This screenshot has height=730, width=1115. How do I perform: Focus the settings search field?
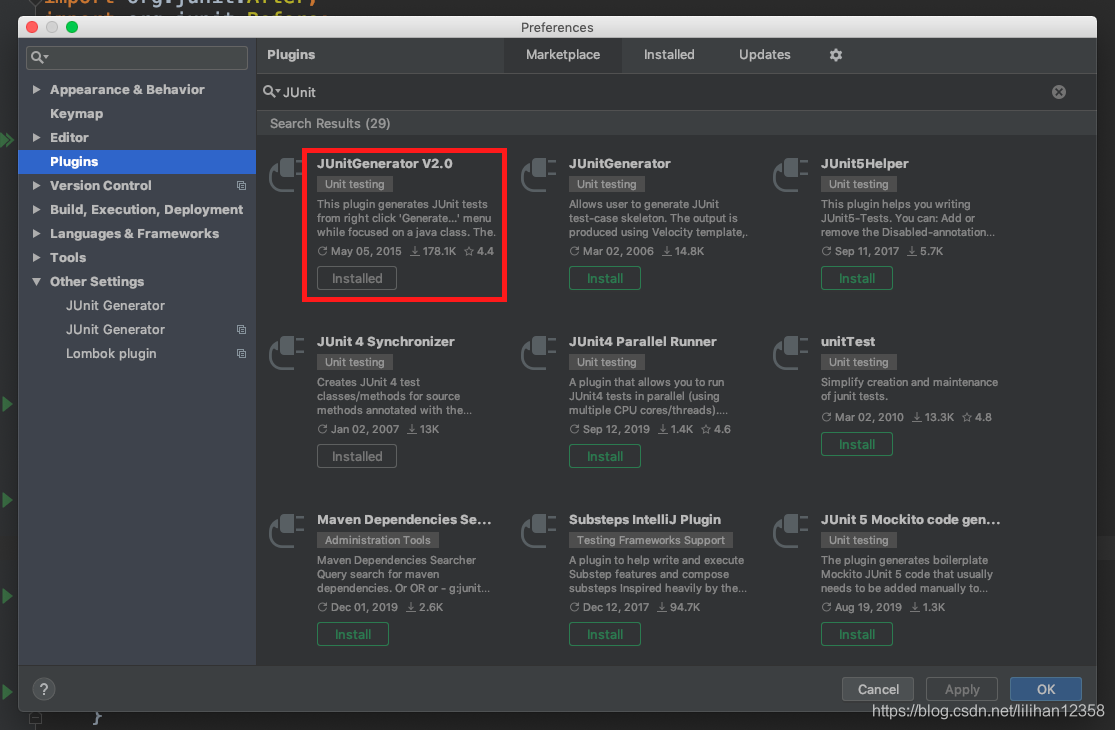[x=137, y=57]
